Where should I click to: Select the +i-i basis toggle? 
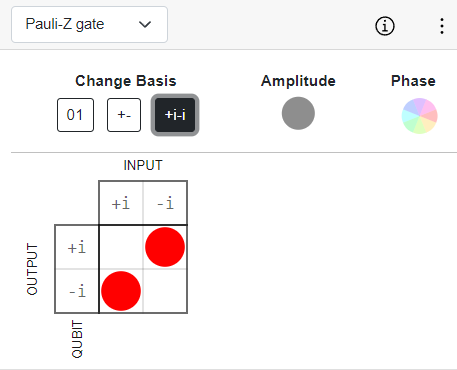175,115
